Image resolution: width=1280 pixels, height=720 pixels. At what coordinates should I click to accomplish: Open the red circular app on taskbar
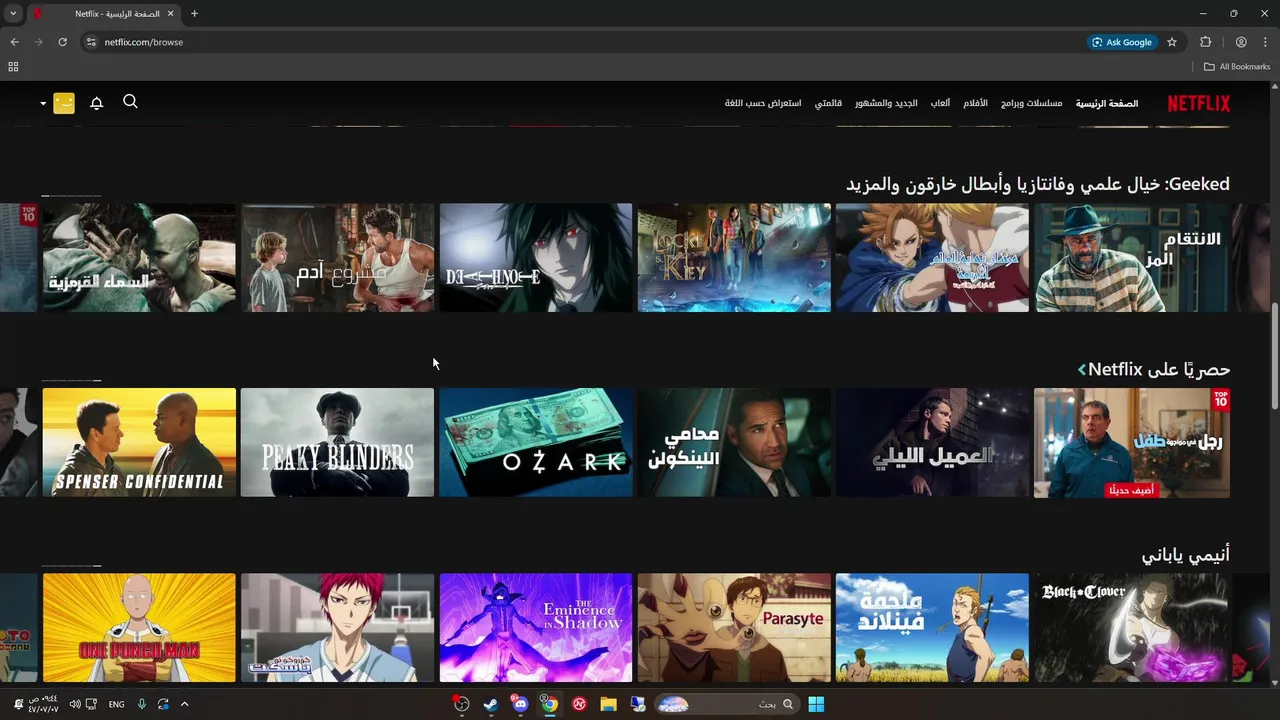578,704
